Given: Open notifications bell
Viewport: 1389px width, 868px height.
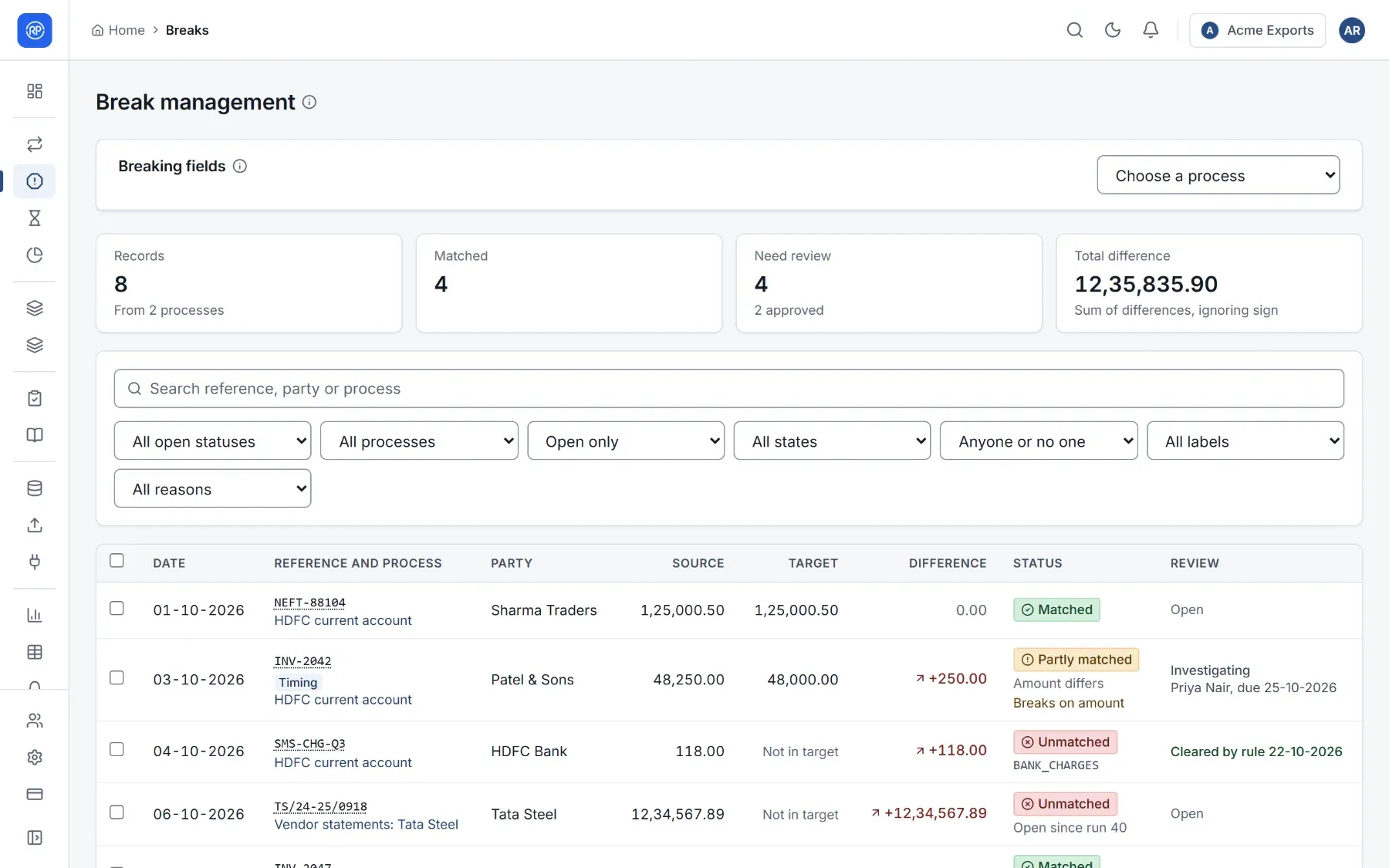Looking at the screenshot, I should pyautogui.click(x=1151, y=30).
